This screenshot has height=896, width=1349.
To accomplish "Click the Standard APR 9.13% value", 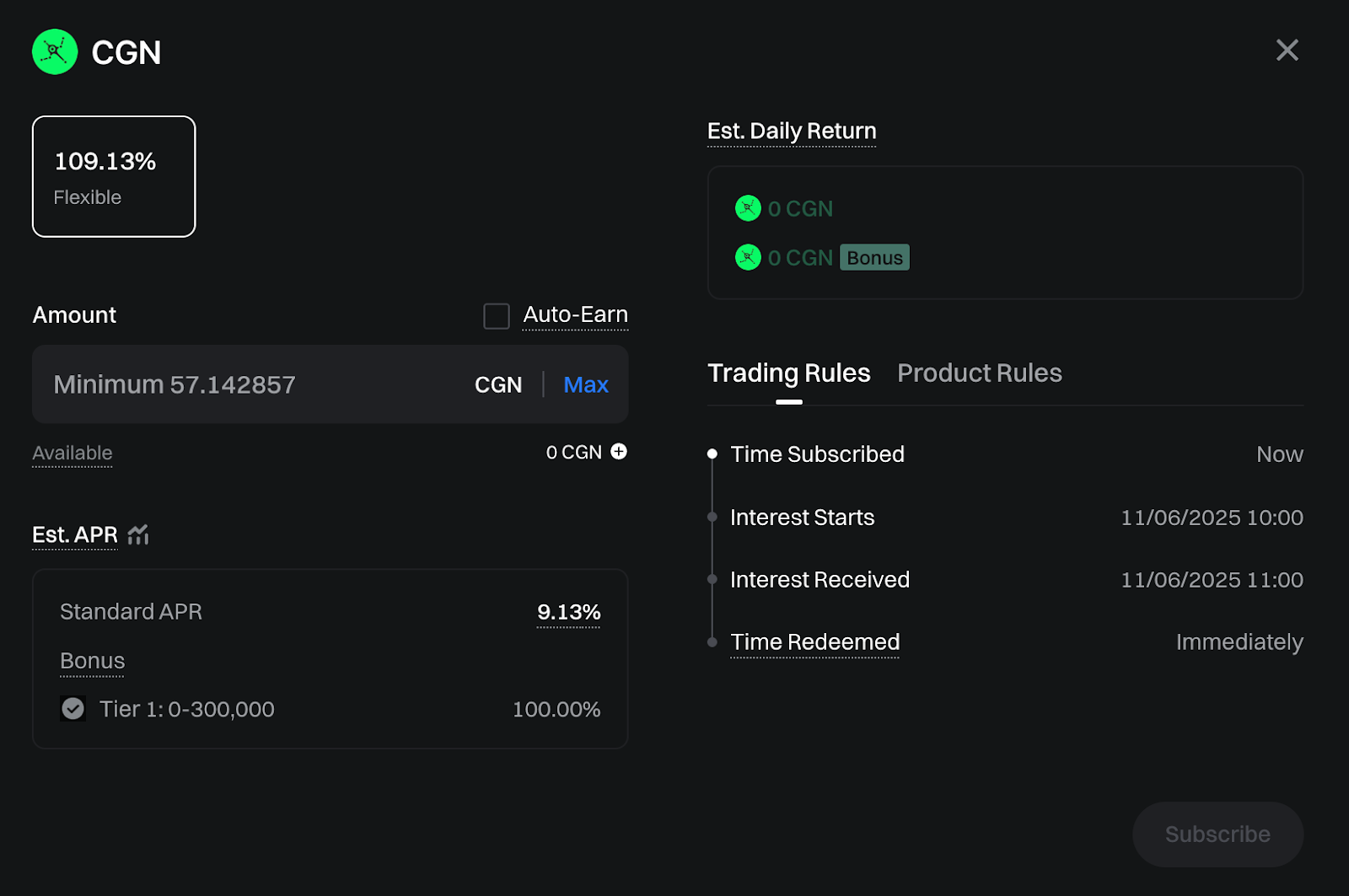I will pyautogui.click(x=568, y=612).
